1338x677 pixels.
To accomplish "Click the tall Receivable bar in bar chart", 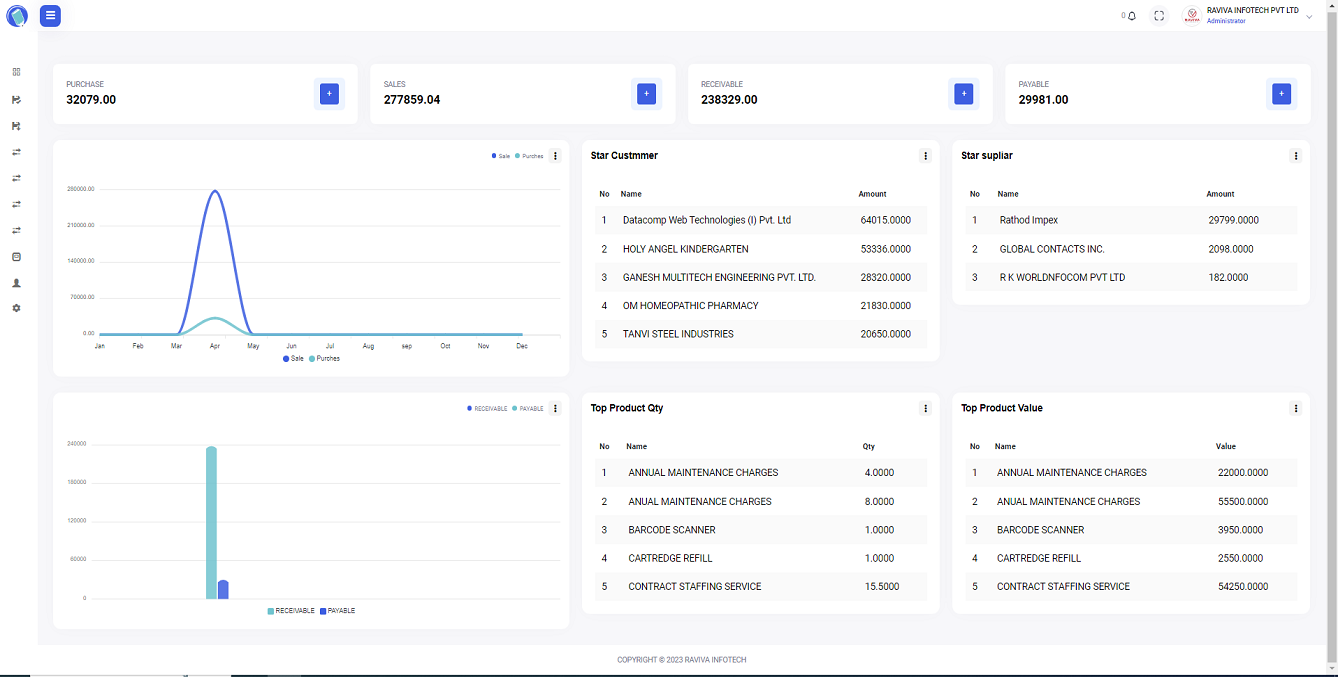I will (211, 522).
